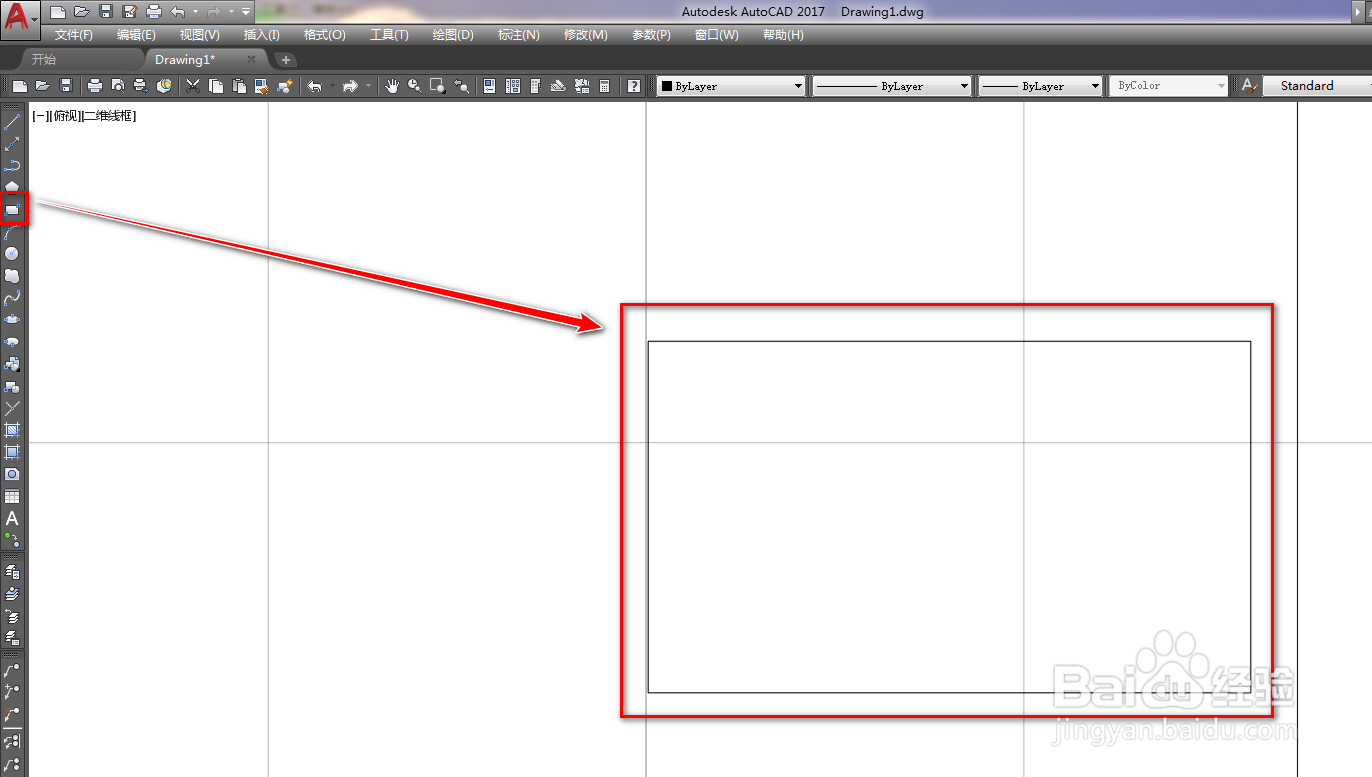Click the Publish icon
This screenshot has width=1372, height=777.
[141, 86]
